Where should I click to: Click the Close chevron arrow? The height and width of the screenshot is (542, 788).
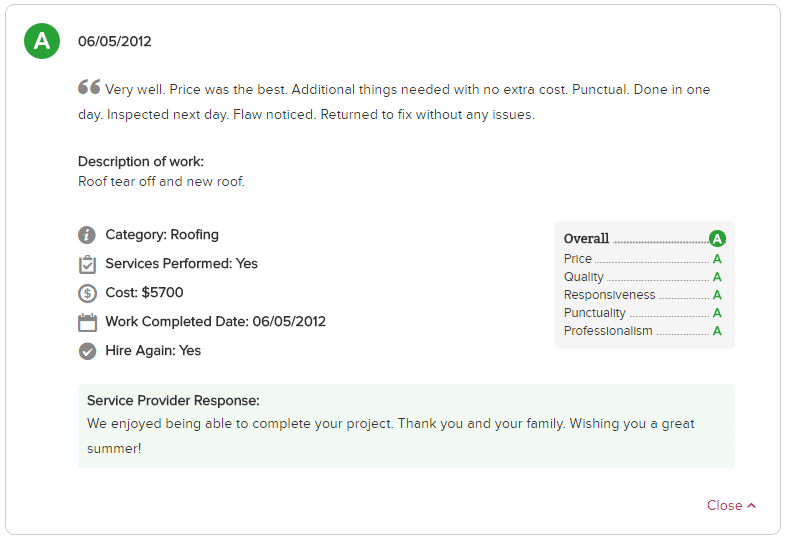tap(751, 506)
